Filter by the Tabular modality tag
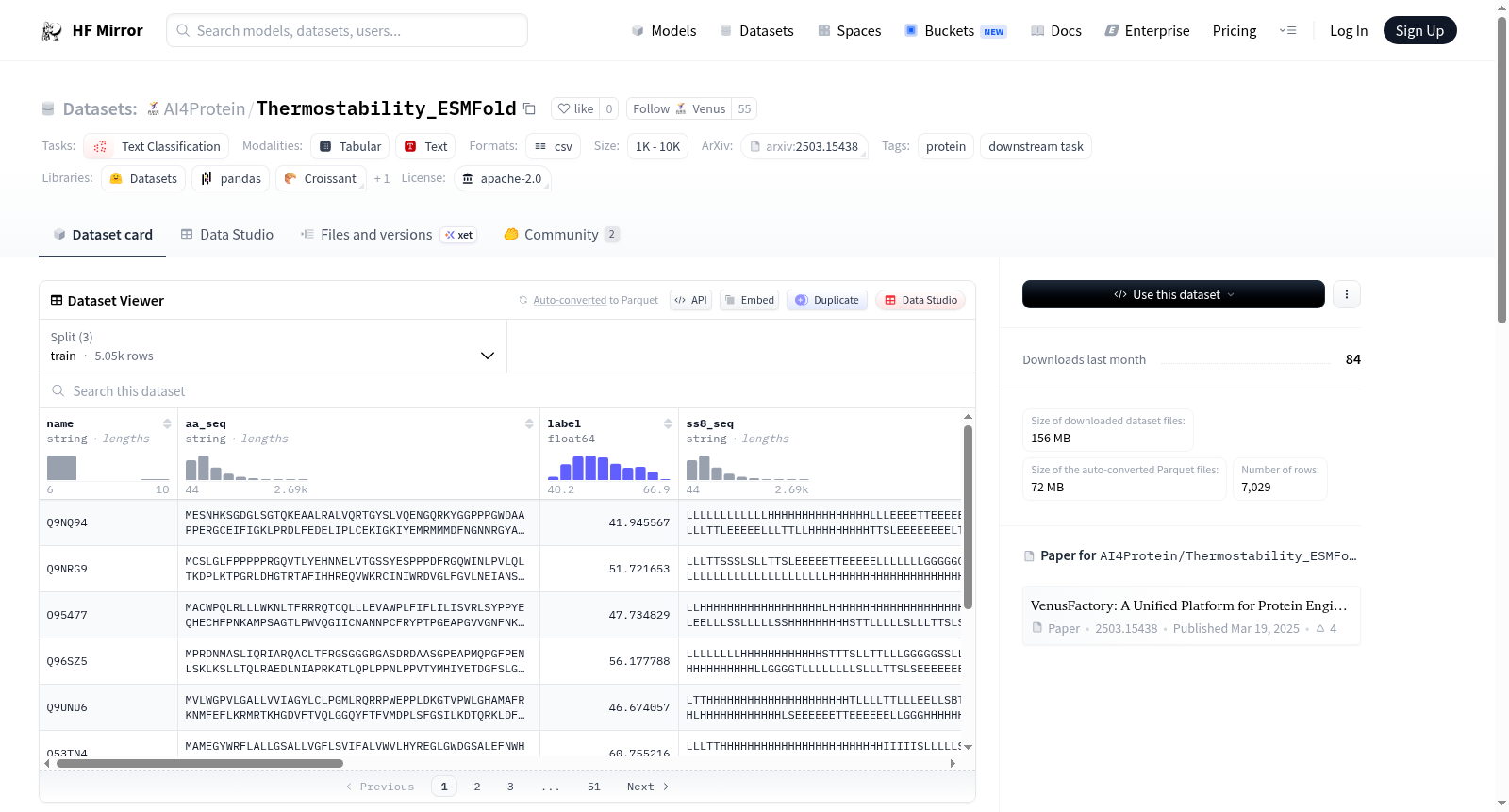 click(350, 147)
